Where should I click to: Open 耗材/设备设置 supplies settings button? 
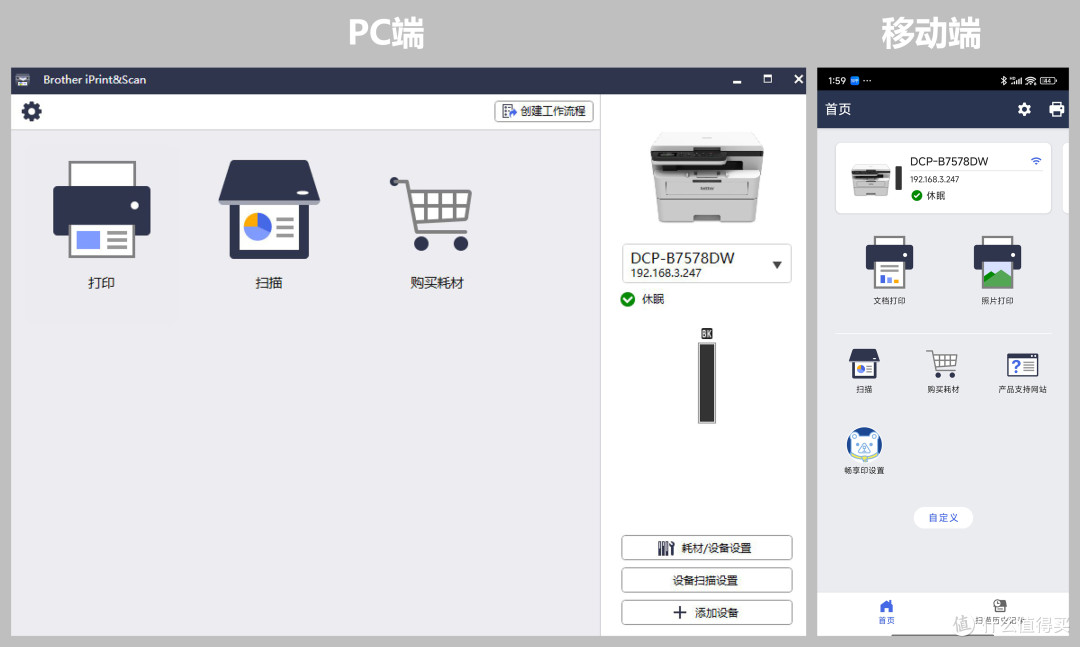tap(707, 548)
